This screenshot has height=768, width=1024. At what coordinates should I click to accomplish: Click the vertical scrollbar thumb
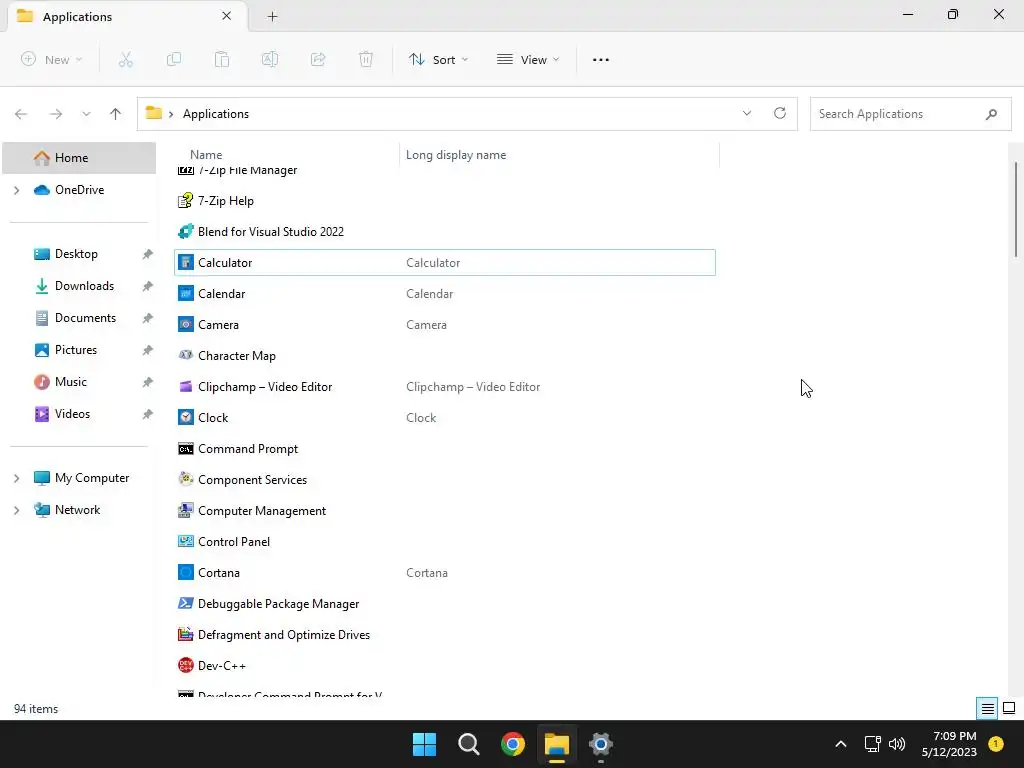(x=1016, y=209)
